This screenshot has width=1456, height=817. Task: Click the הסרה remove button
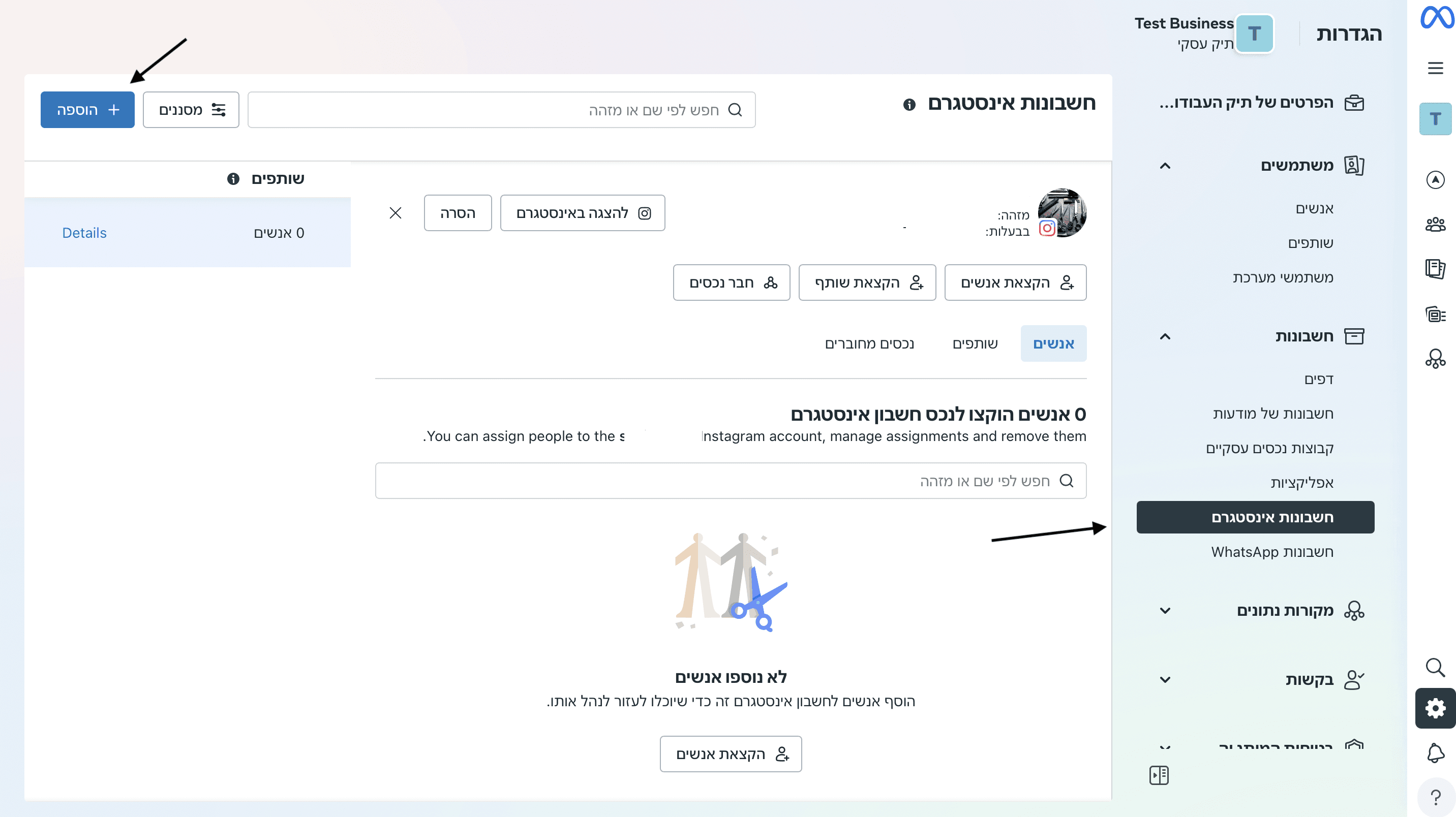click(x=458, y=213)
